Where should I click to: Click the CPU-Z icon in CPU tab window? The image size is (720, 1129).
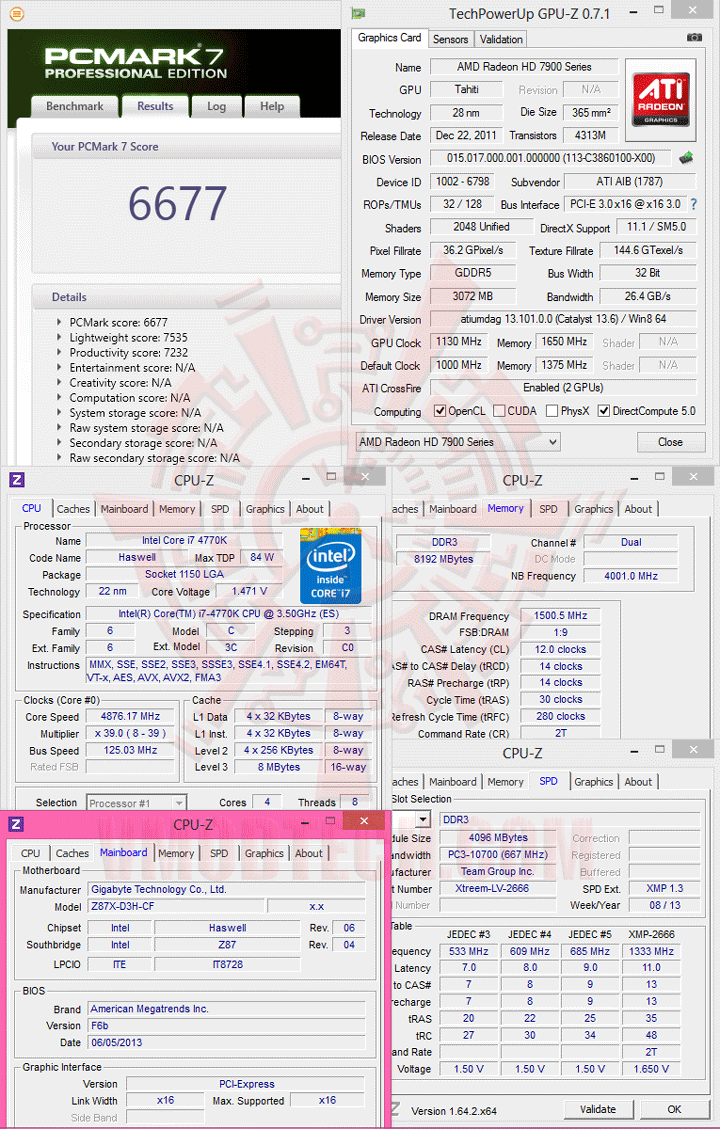(x=17, y=480)
